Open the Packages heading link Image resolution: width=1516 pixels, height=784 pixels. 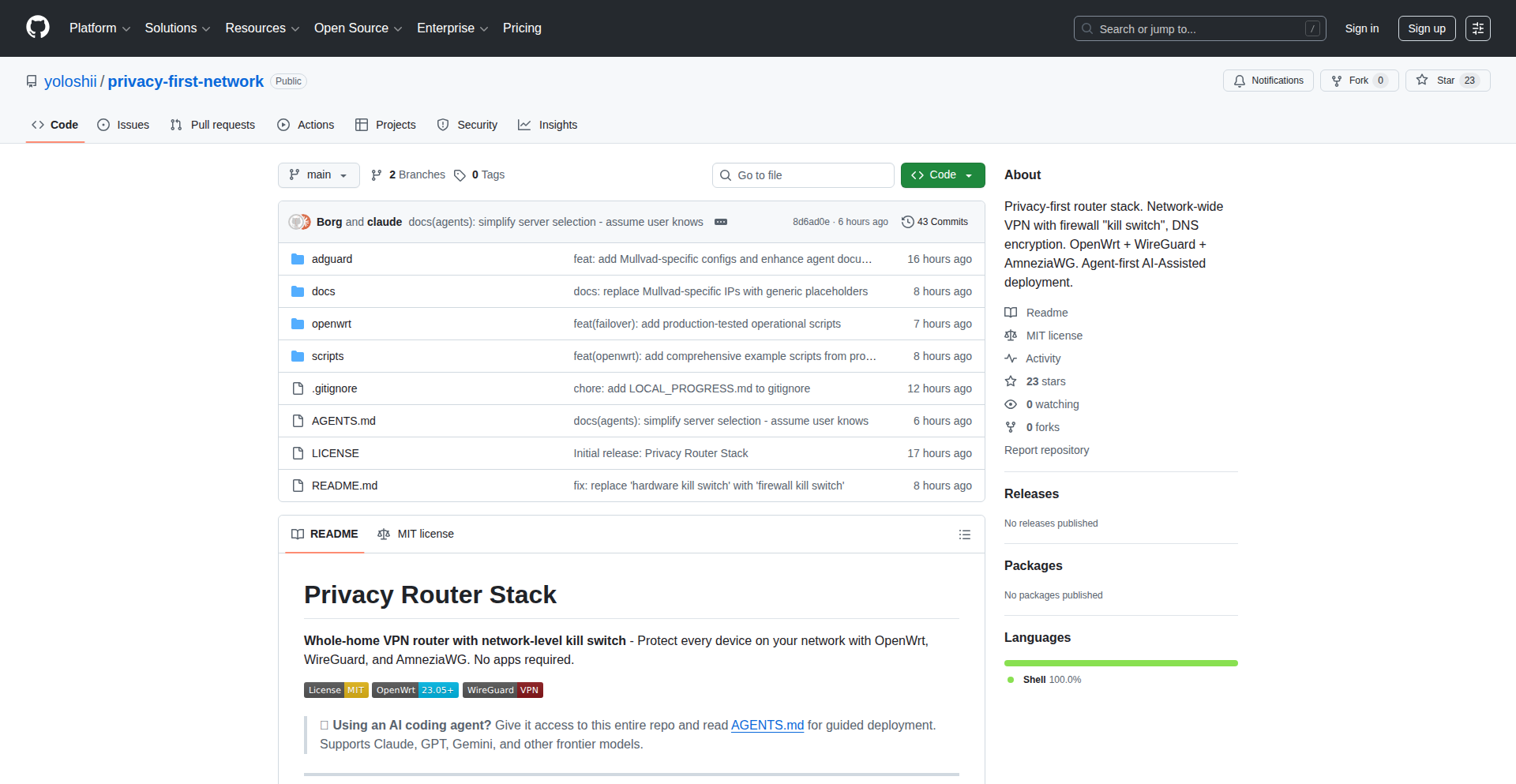(1033, 566)
